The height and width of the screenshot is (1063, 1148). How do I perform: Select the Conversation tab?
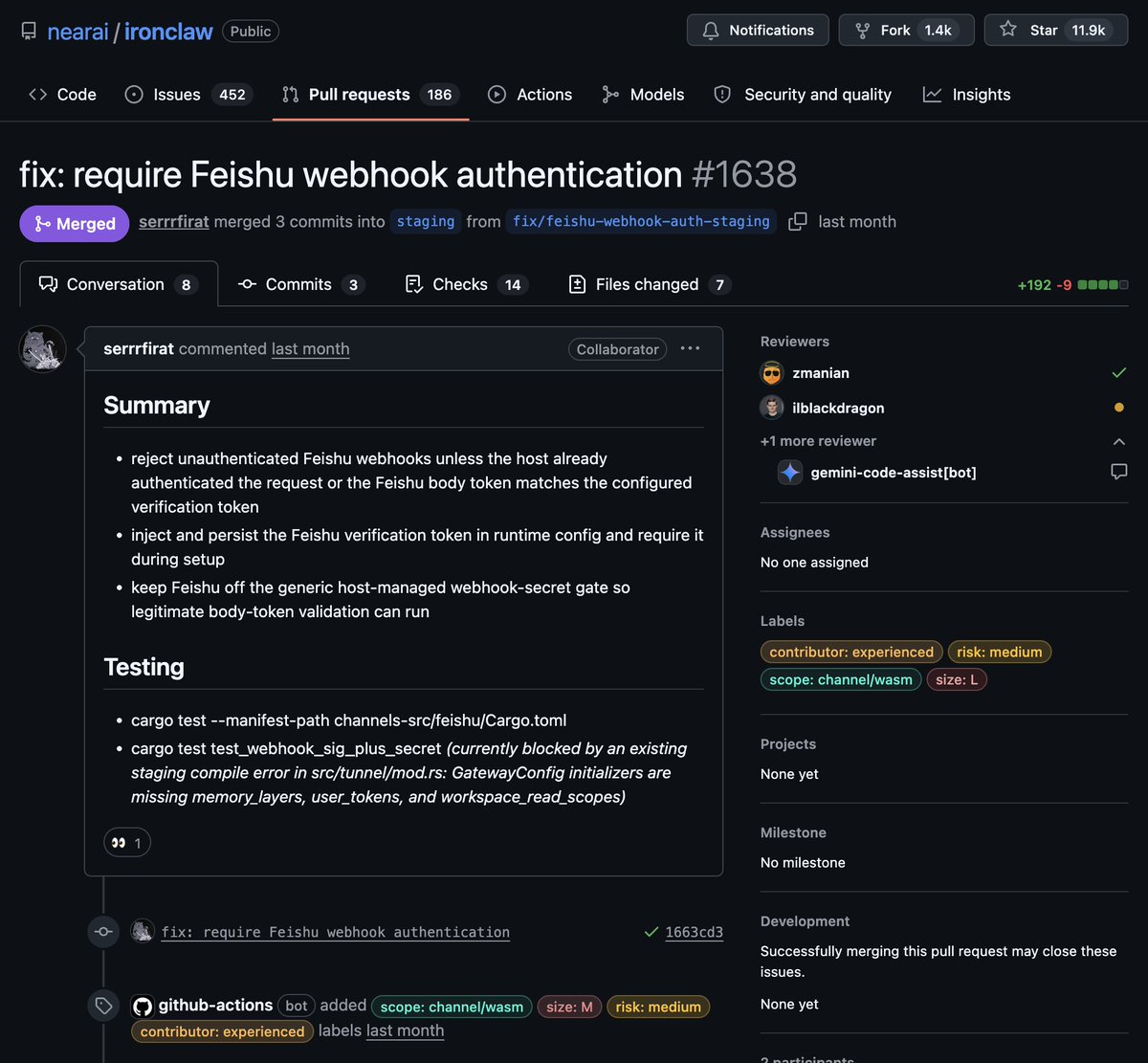click(119, 284)
